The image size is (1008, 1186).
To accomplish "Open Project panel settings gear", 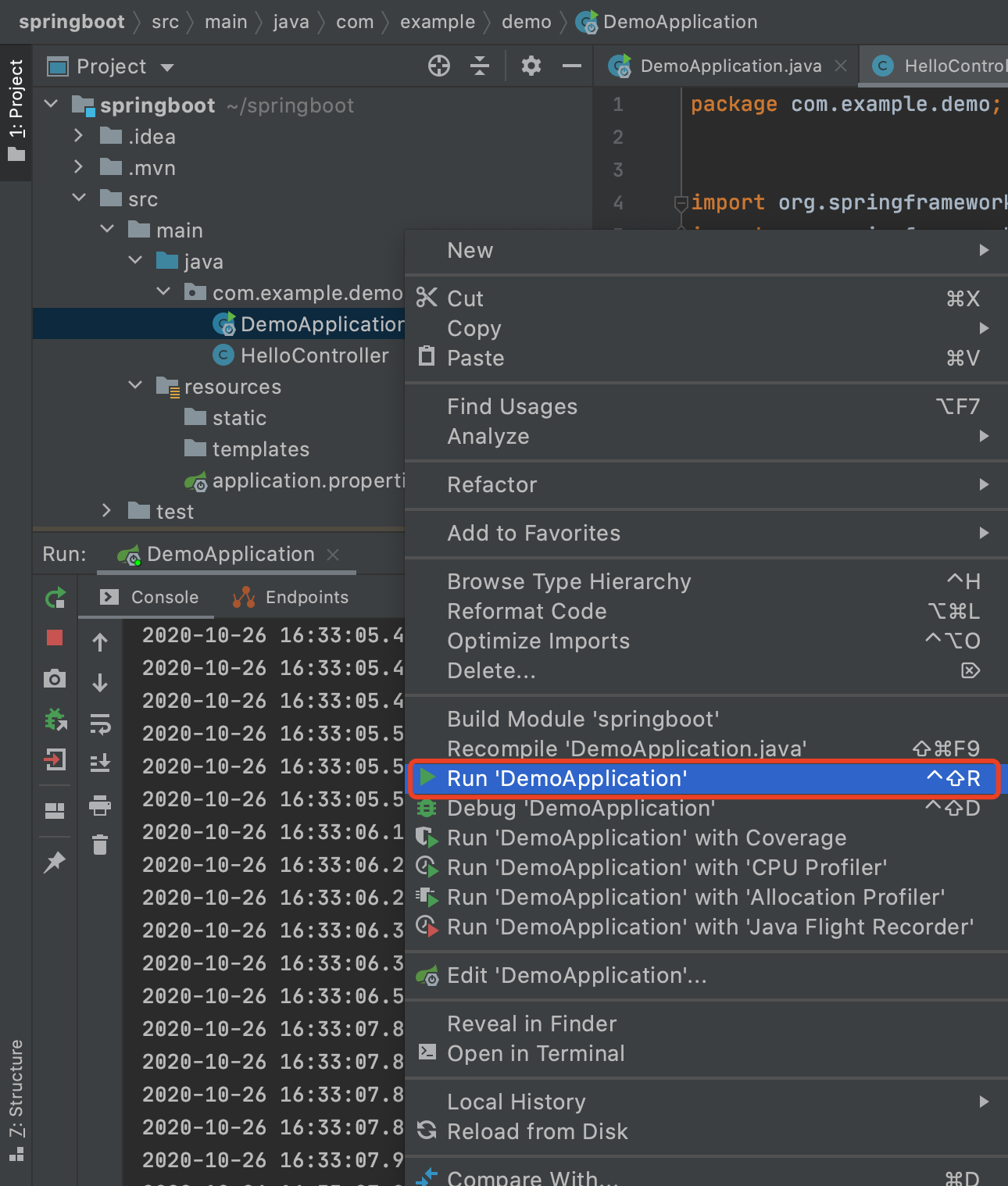I will 531,66.
